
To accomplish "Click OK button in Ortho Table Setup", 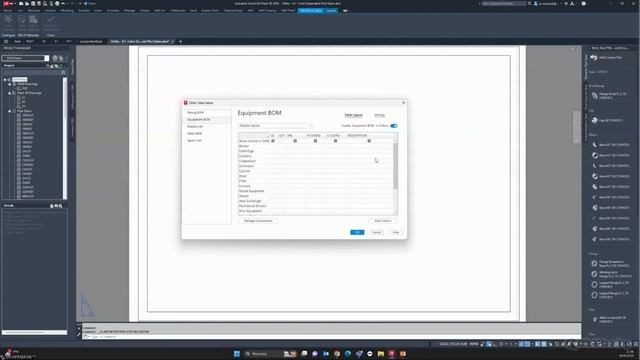I will pyautogui.click(x=357, y=232).
